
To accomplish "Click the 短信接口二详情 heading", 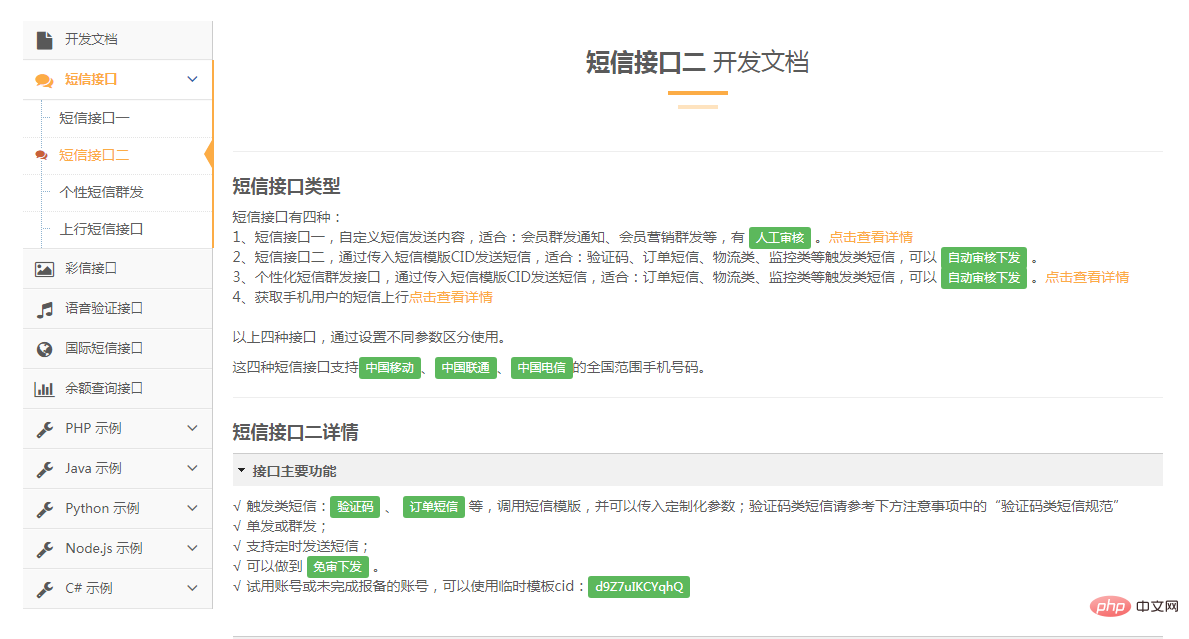I will tap(295, 433).
